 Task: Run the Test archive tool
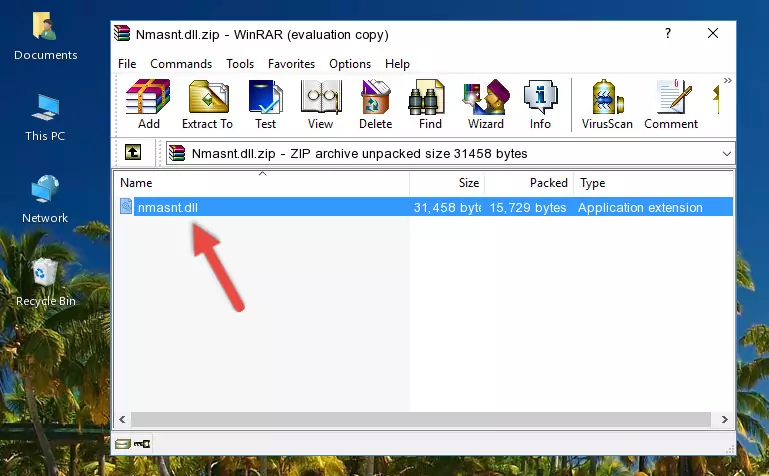[265, 104]
